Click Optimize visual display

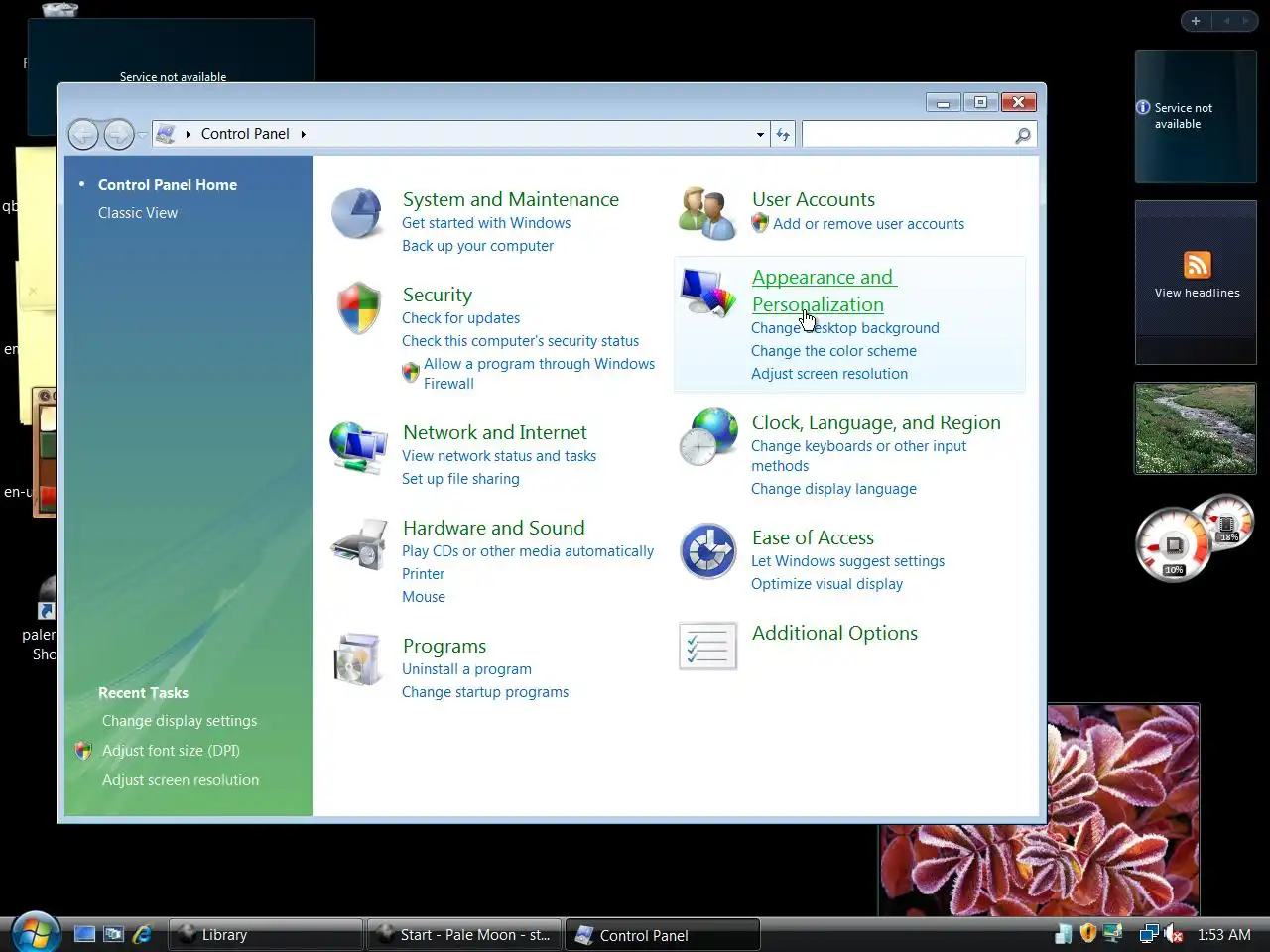826,584
